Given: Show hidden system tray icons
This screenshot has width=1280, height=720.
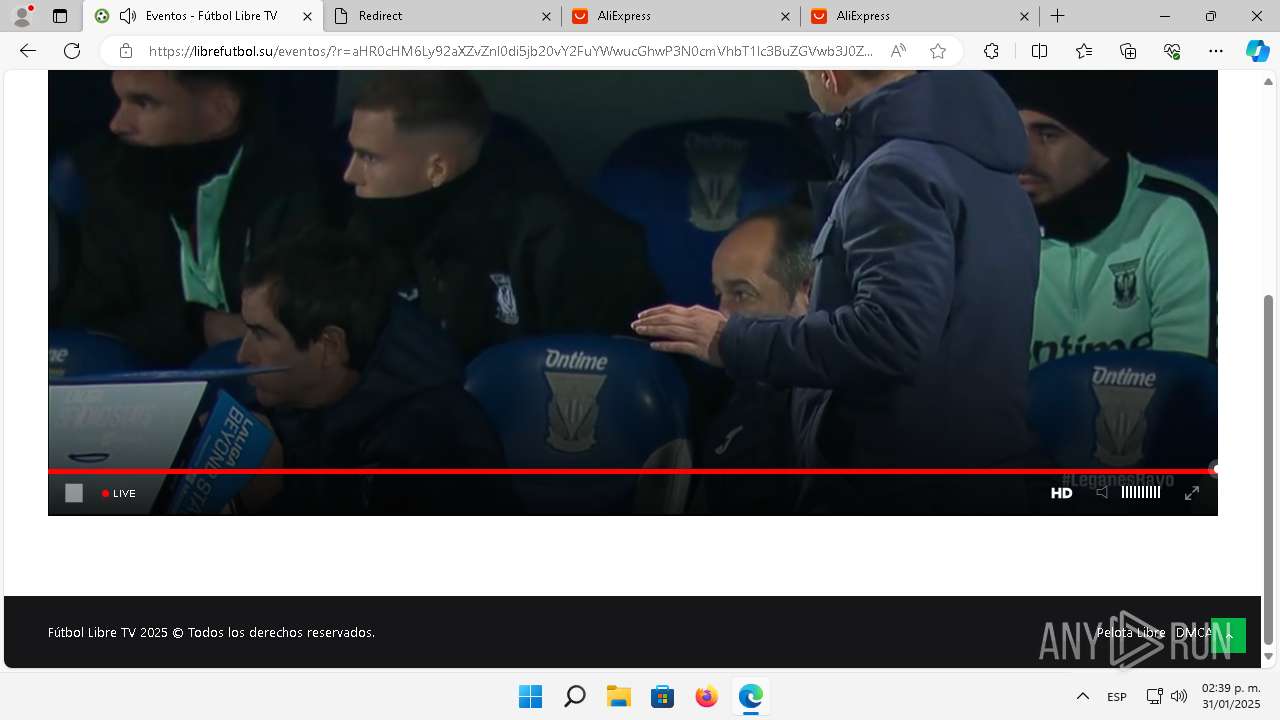Looking at the screenshot, I should 1082,696.
